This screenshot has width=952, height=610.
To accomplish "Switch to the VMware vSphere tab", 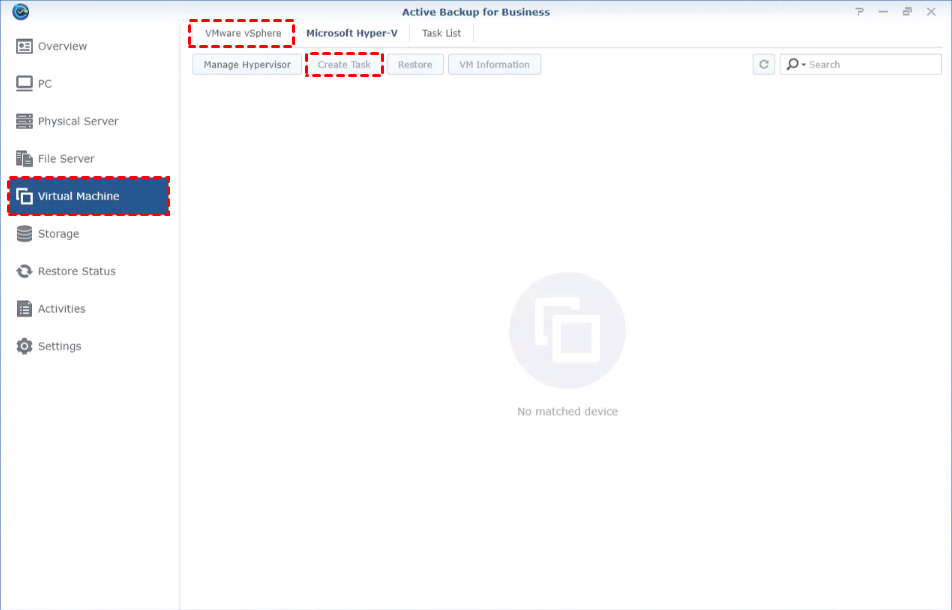I will [243, 33].
